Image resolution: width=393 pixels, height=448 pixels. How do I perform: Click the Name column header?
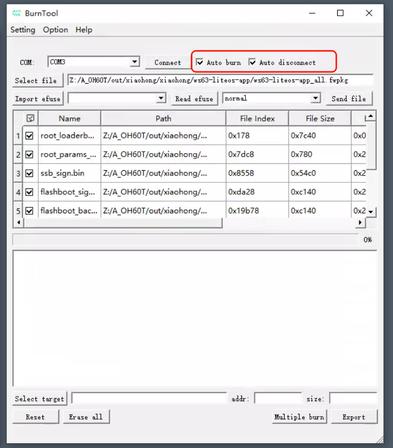click(x=69, y=118)
